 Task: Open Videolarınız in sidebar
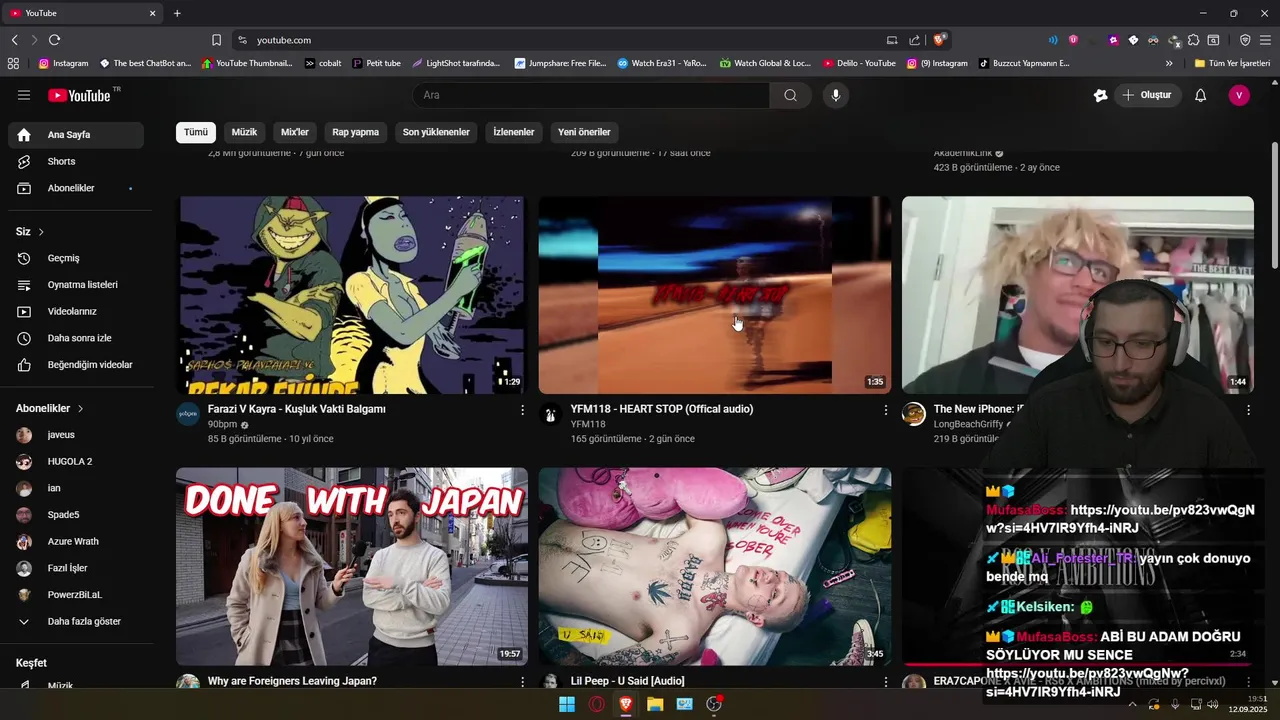point(76,311)
